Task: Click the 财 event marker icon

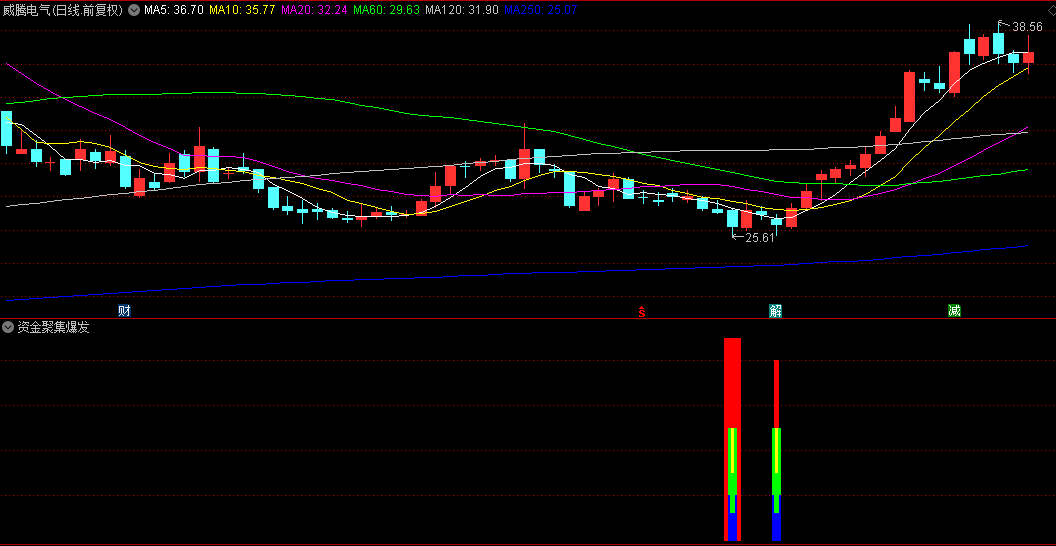Action: pos(124,310)
